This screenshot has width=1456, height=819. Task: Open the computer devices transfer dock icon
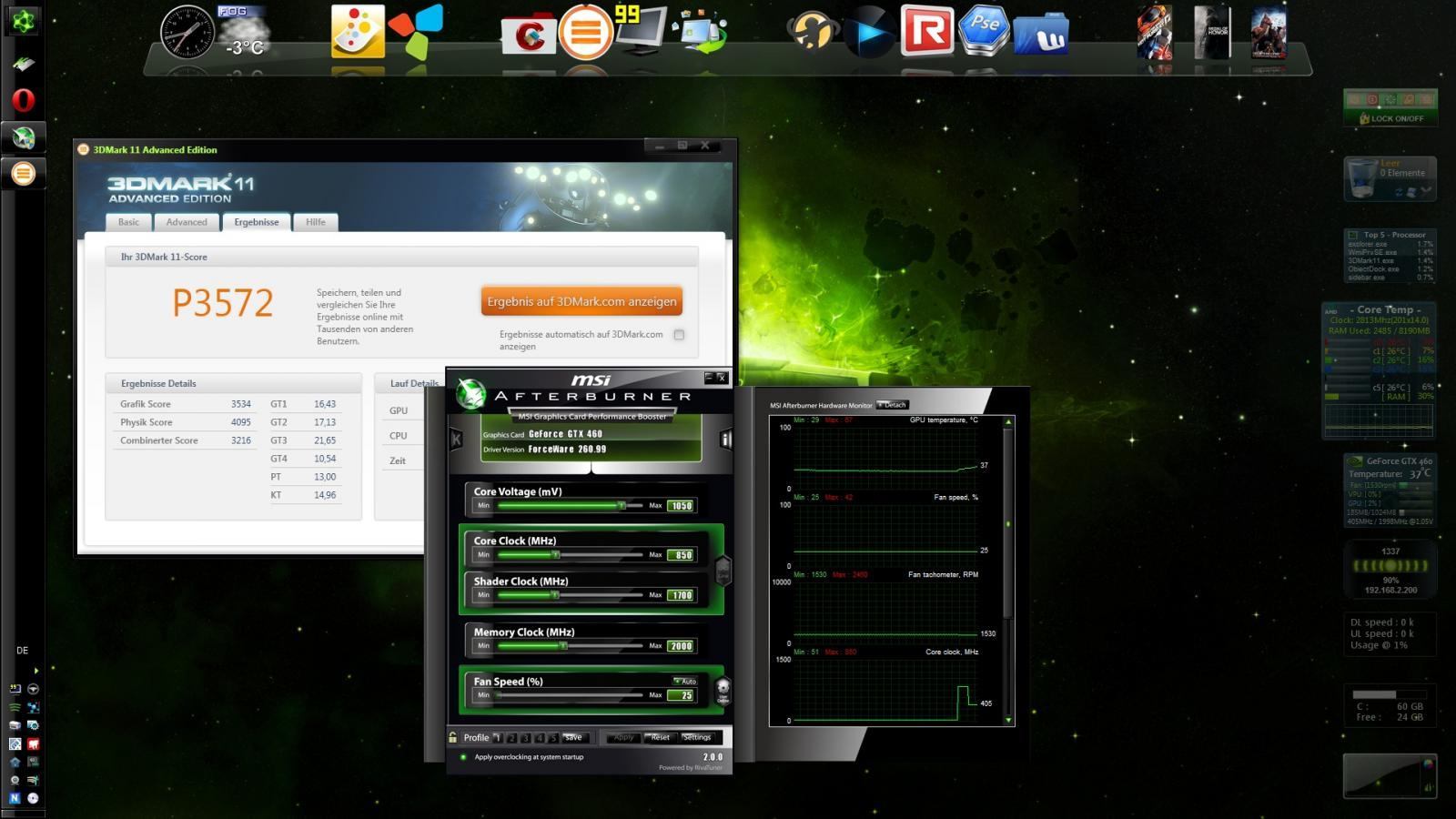pos(700,32)
